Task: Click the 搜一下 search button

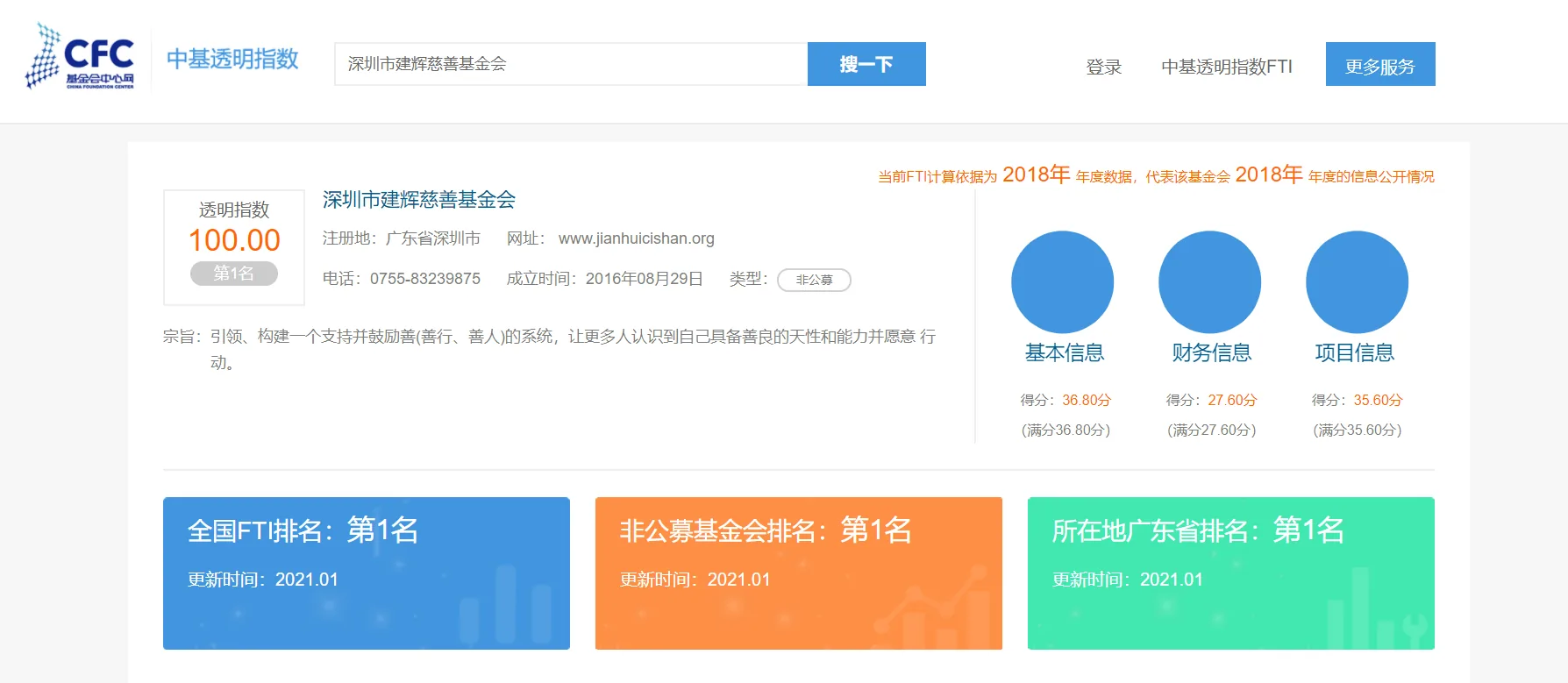Action: (866, 64)
